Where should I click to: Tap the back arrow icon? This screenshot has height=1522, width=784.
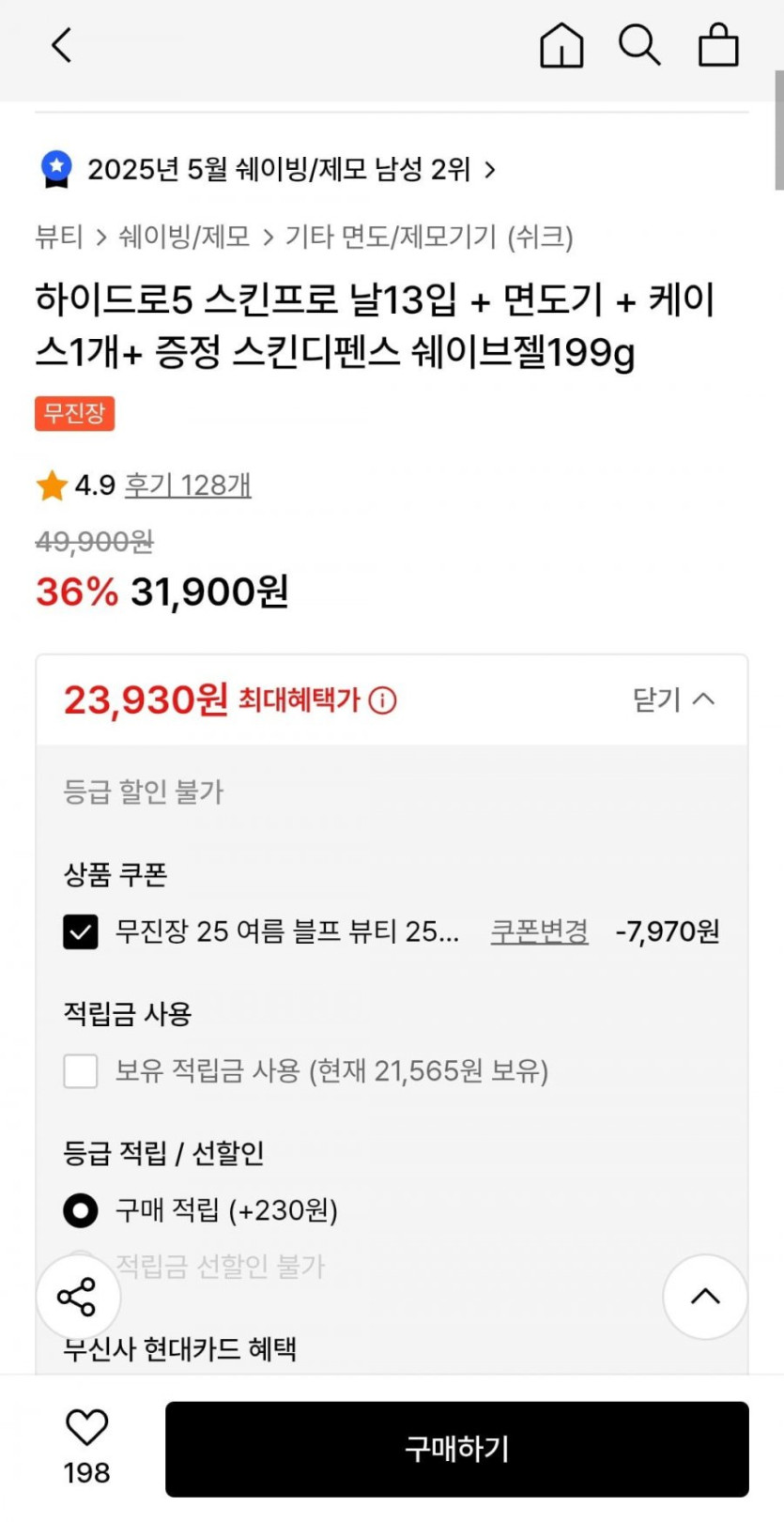coord(62,45)
